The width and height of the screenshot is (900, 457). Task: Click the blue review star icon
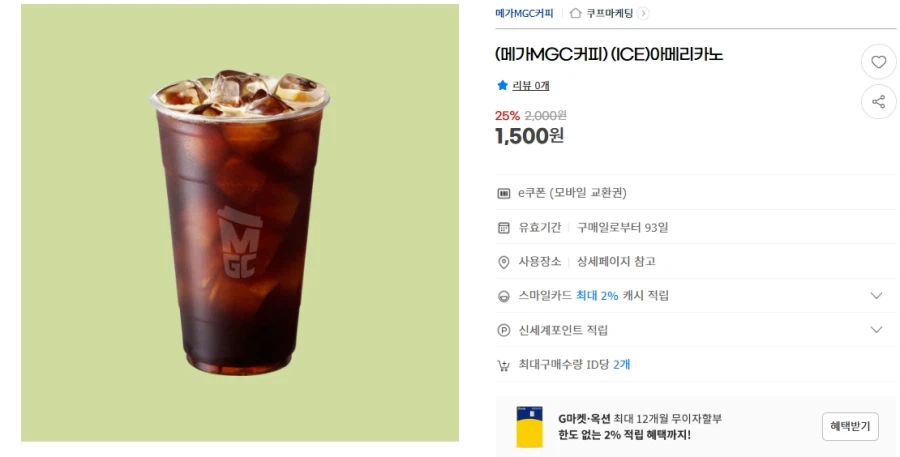pos(502,86)
